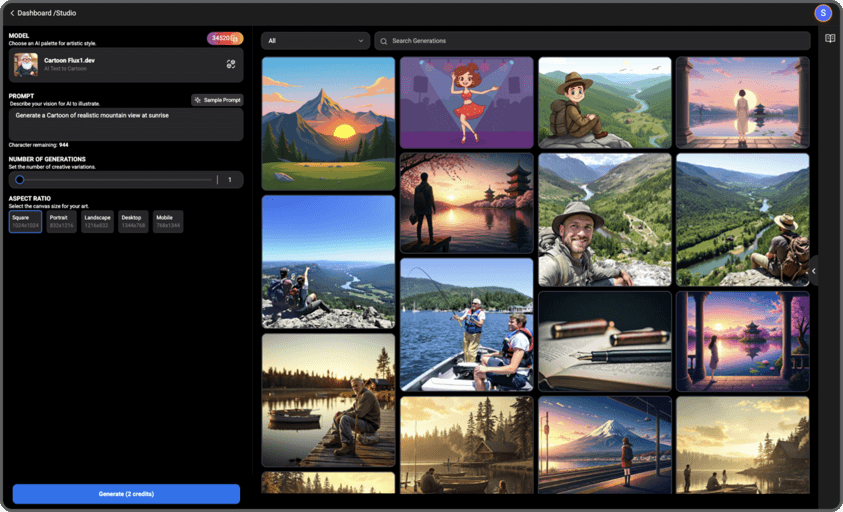The height and width of the screenshot is (512, 843).
Task: Go back using the Dashboard arrow
Action: 12,13
